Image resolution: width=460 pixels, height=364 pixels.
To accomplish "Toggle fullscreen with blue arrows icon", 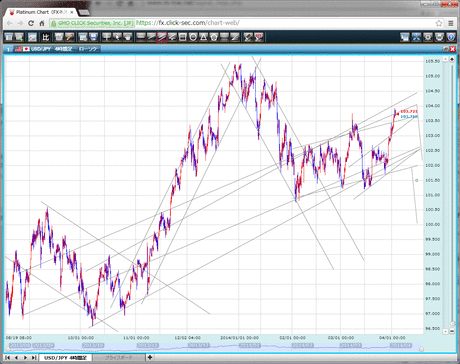I will point(416,37).
